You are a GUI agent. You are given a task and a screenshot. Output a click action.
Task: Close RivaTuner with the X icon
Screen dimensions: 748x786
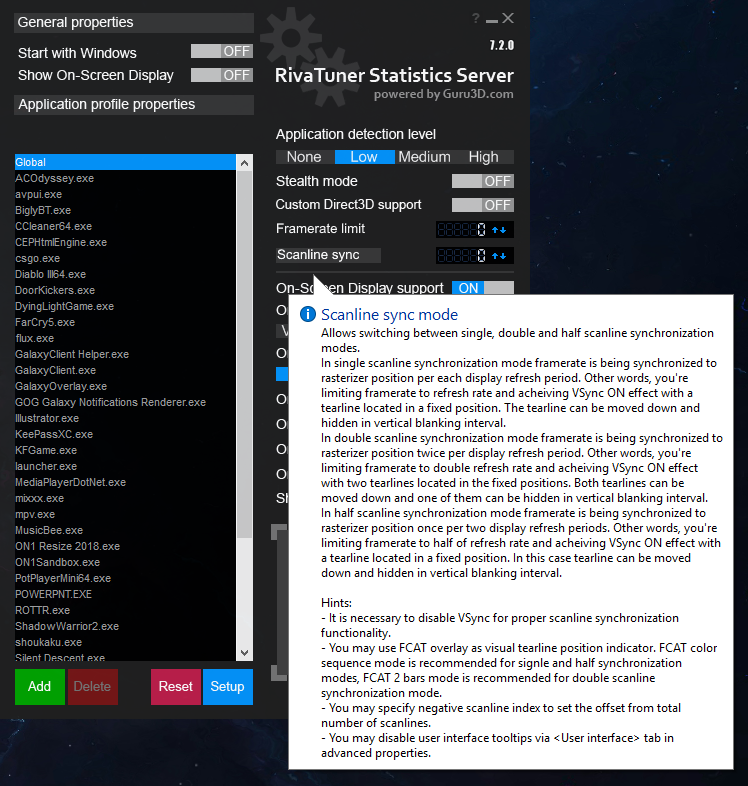508,18
